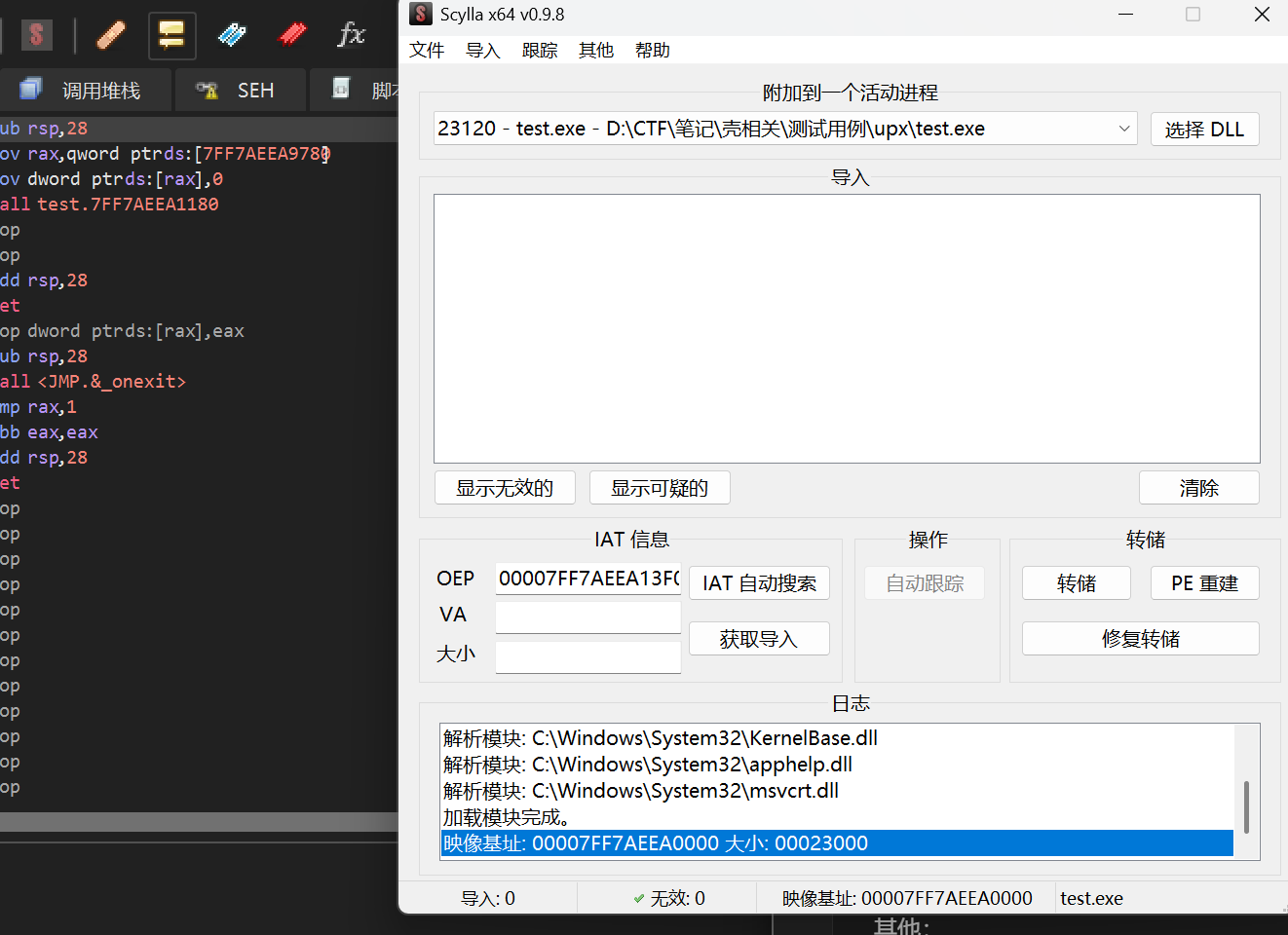Select the 加载模块完成 log line
The height and width of the screenshot is (935, 1288).
click(838, 817)
